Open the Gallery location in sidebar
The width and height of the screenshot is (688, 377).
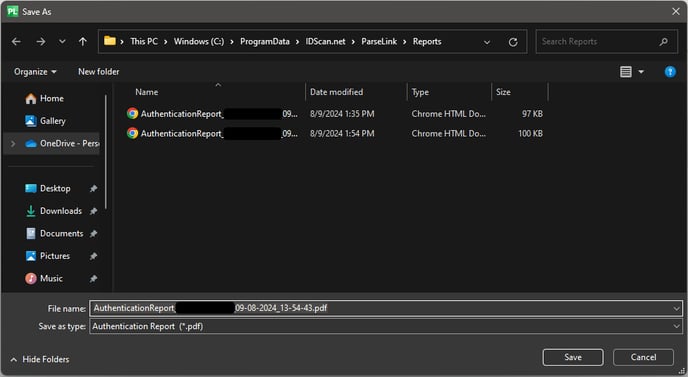52,121
